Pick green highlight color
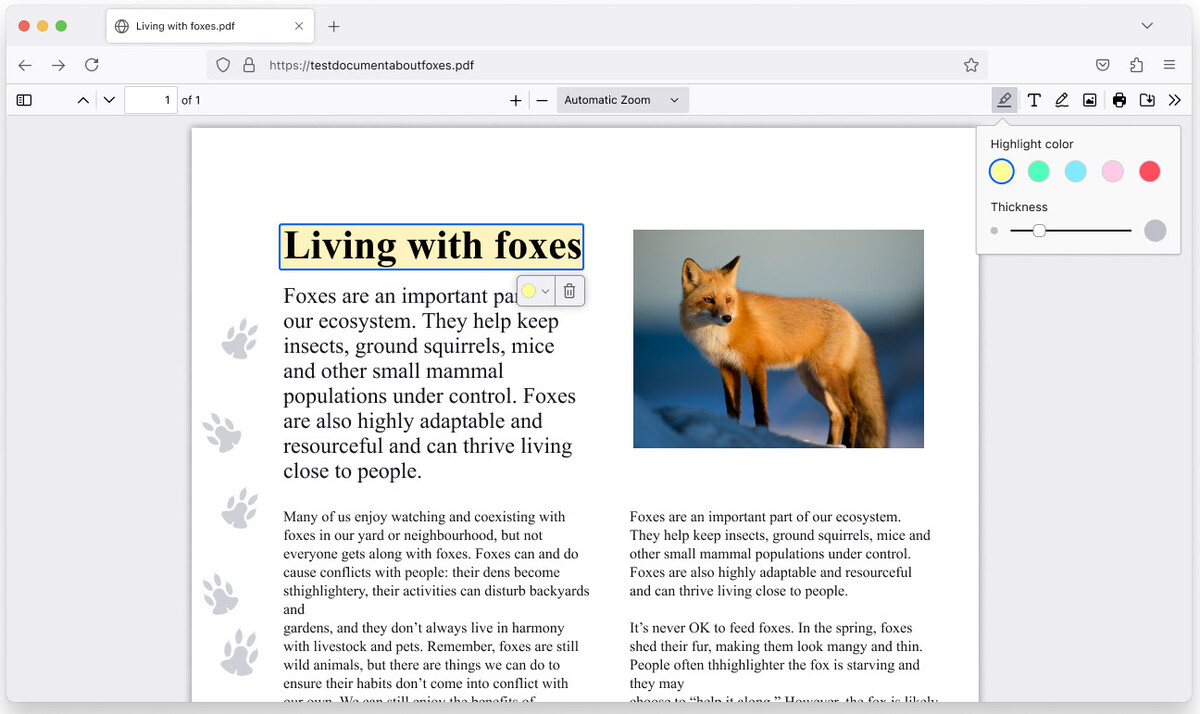Screen dimensions: 1200x714 coord(1038,171)
